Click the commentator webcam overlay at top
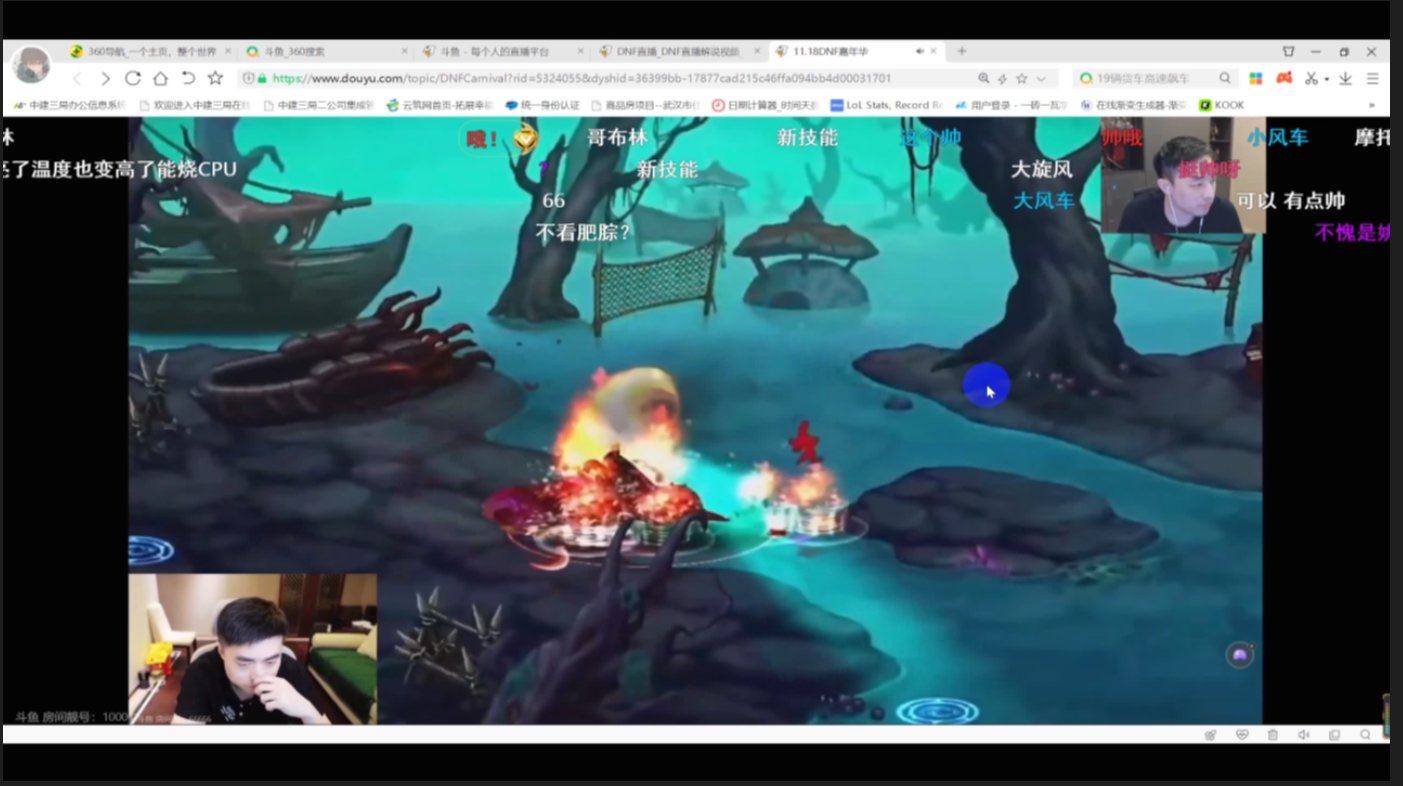This screenshot has width=1403, height=786. 1182,175
